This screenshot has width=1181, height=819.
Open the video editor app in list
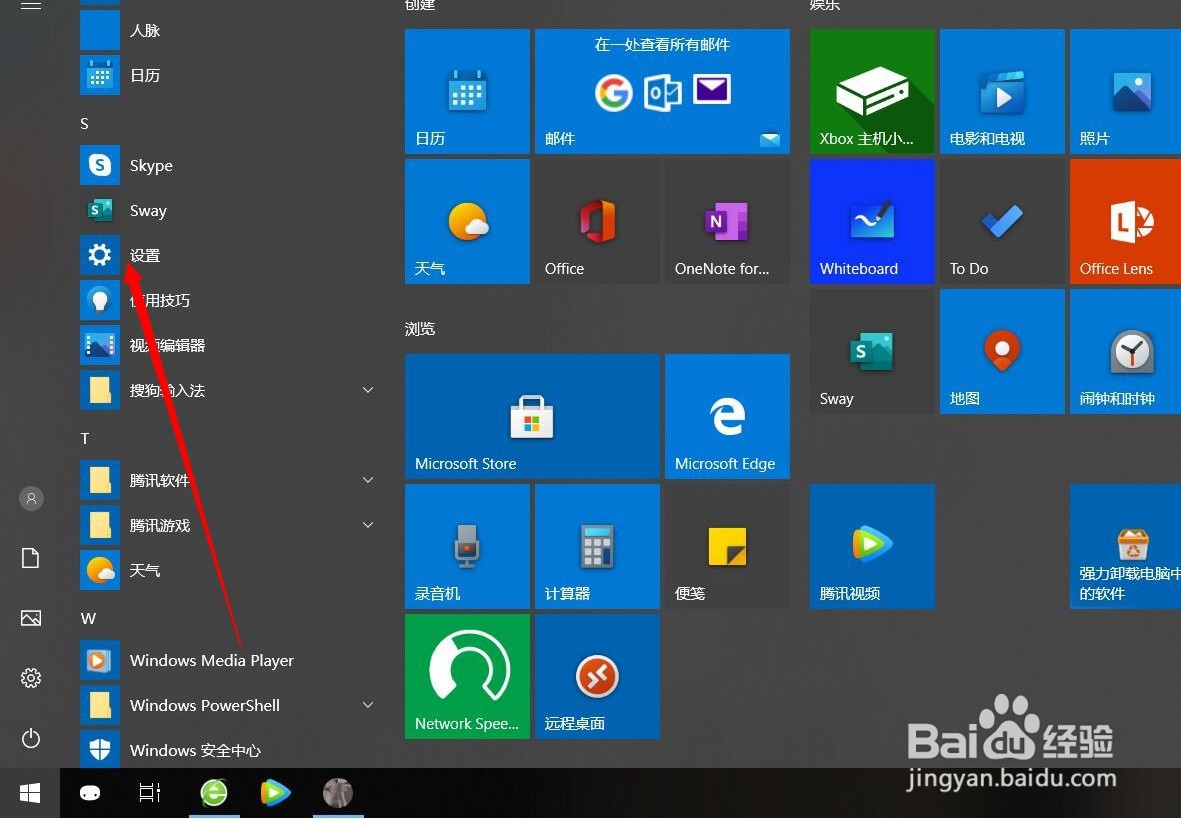pyautogui.click(x=226, y=345)
